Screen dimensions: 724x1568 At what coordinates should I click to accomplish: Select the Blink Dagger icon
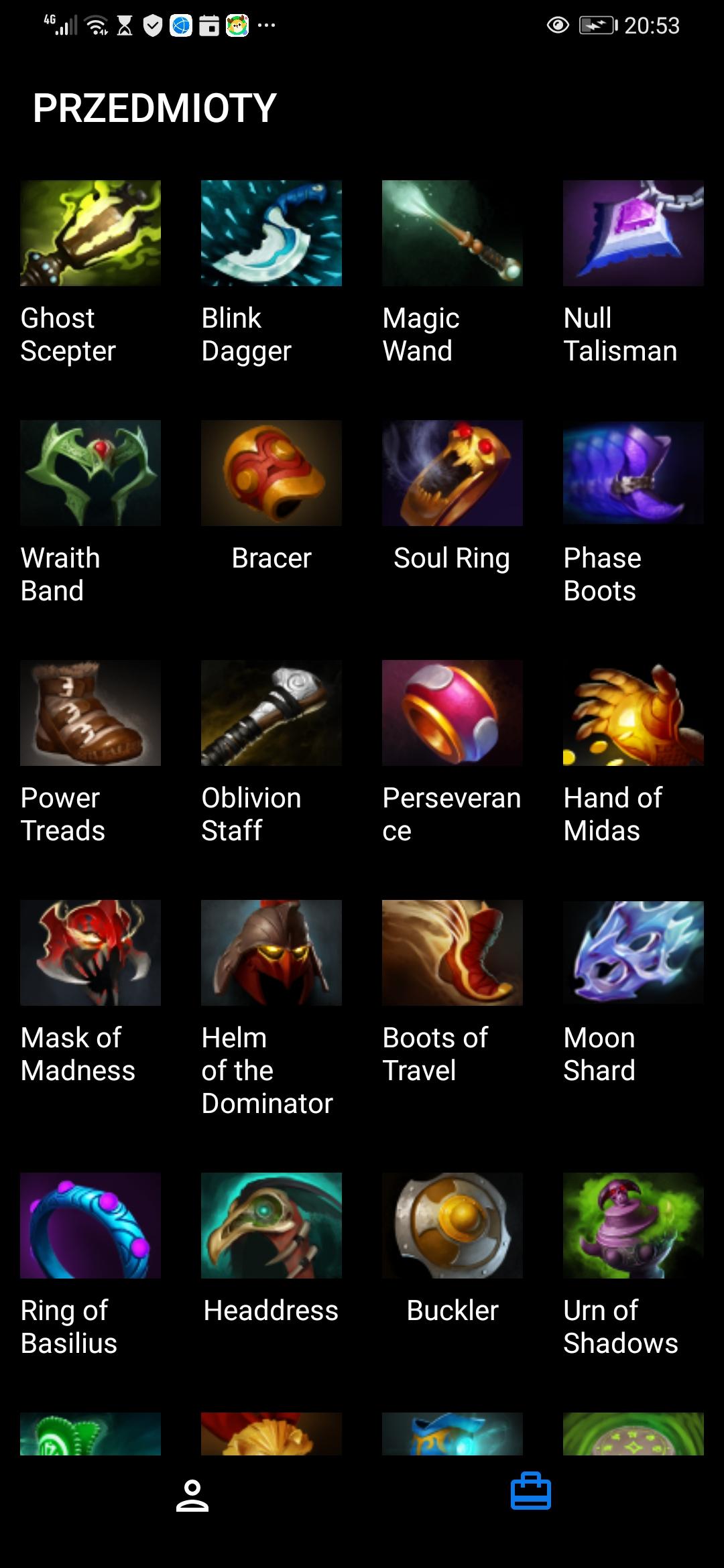271,233
